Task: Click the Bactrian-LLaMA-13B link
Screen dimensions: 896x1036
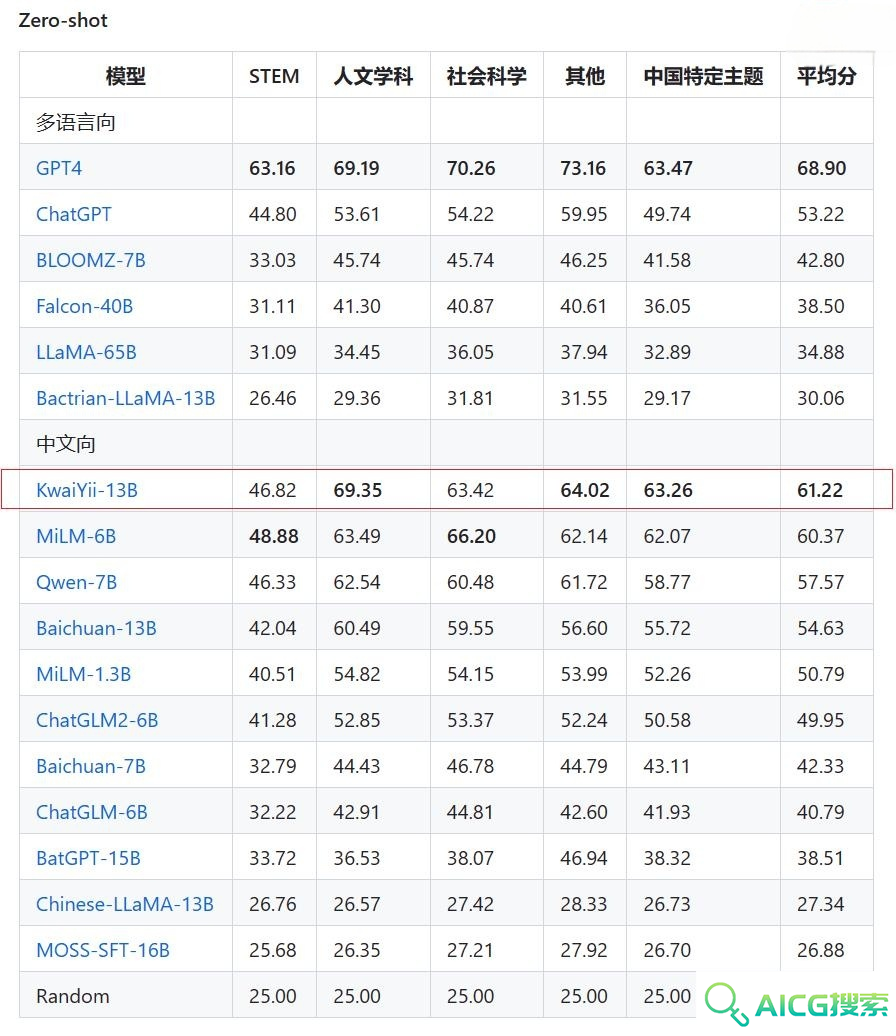Action: pos(126,398)
